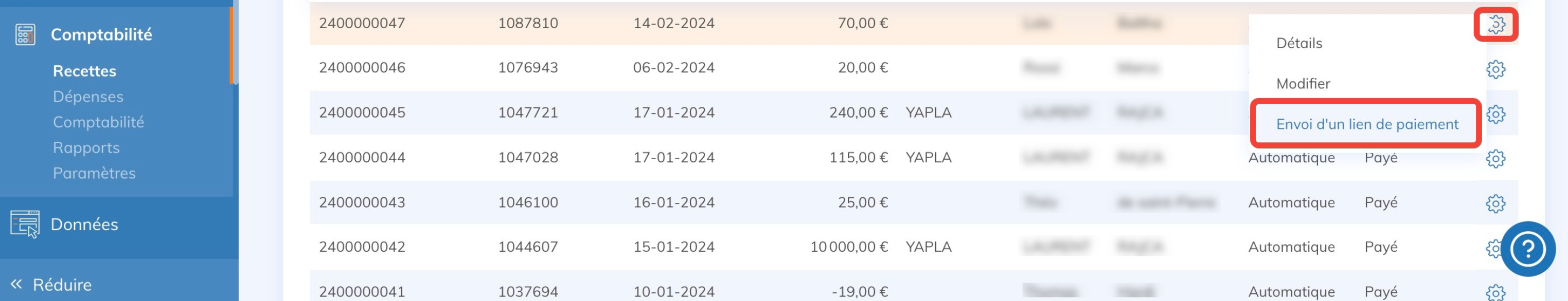Open gear menu for invoice 2400000041
The width and height of the screenshot is (1568, 301).
click(1495, 292)
